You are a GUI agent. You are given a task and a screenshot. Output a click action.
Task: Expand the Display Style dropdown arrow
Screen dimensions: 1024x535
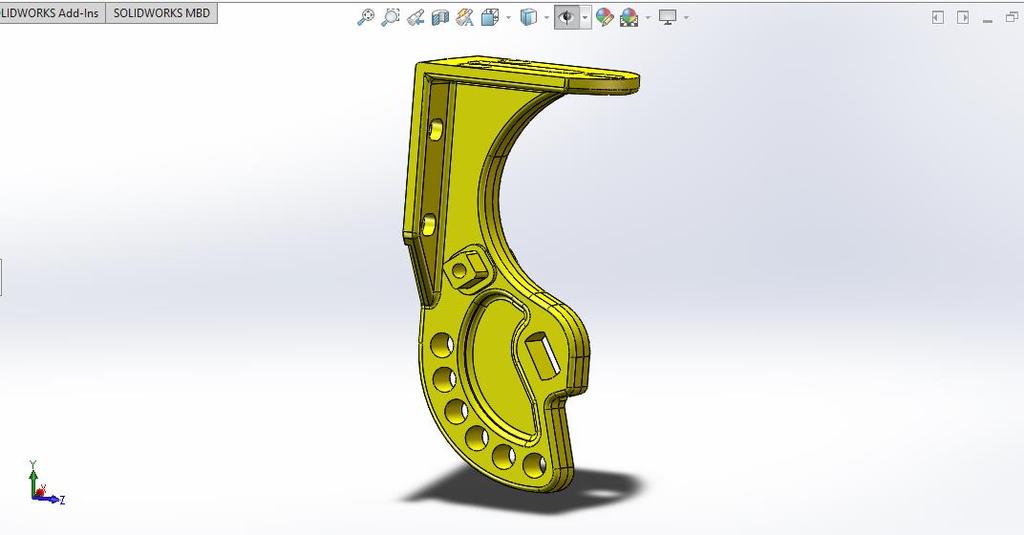[x=547, y=18]
